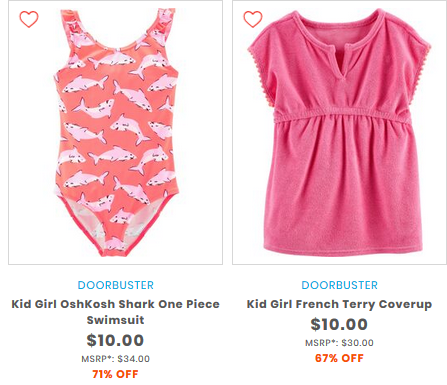Select the MSRP $30.00 text

coord(339,343)
